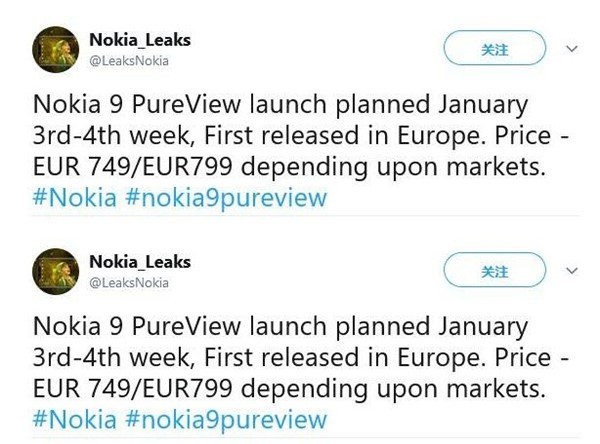This screenshot has height=444, width=600.
Task: Expand the top tweet's chevron menu
Action: 572,49
